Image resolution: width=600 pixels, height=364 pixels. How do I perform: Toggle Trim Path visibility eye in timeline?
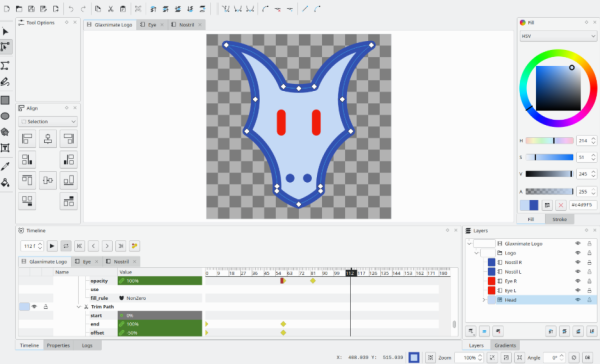[34, 307]
